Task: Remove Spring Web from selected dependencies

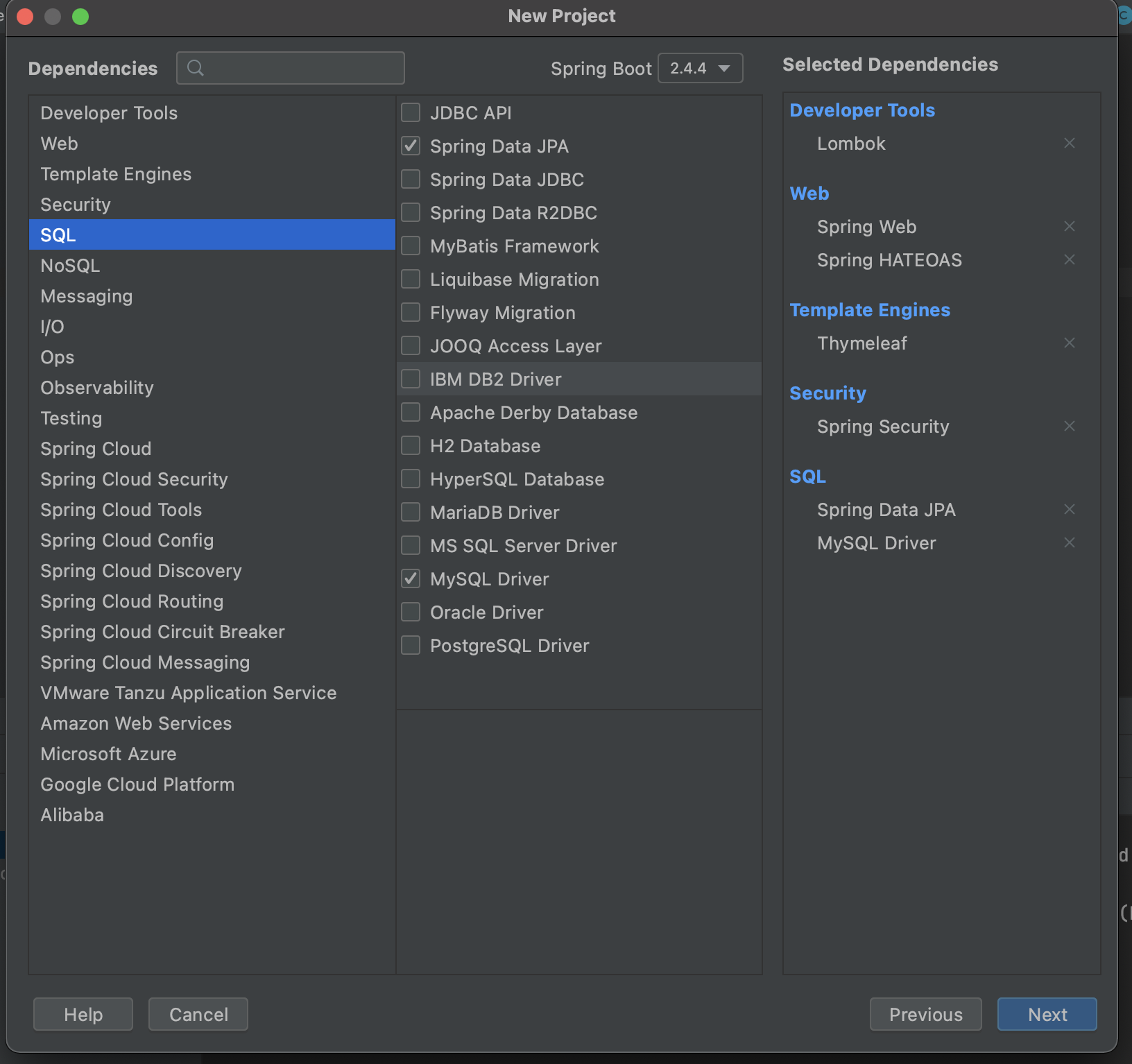Action: point(1069,226)
